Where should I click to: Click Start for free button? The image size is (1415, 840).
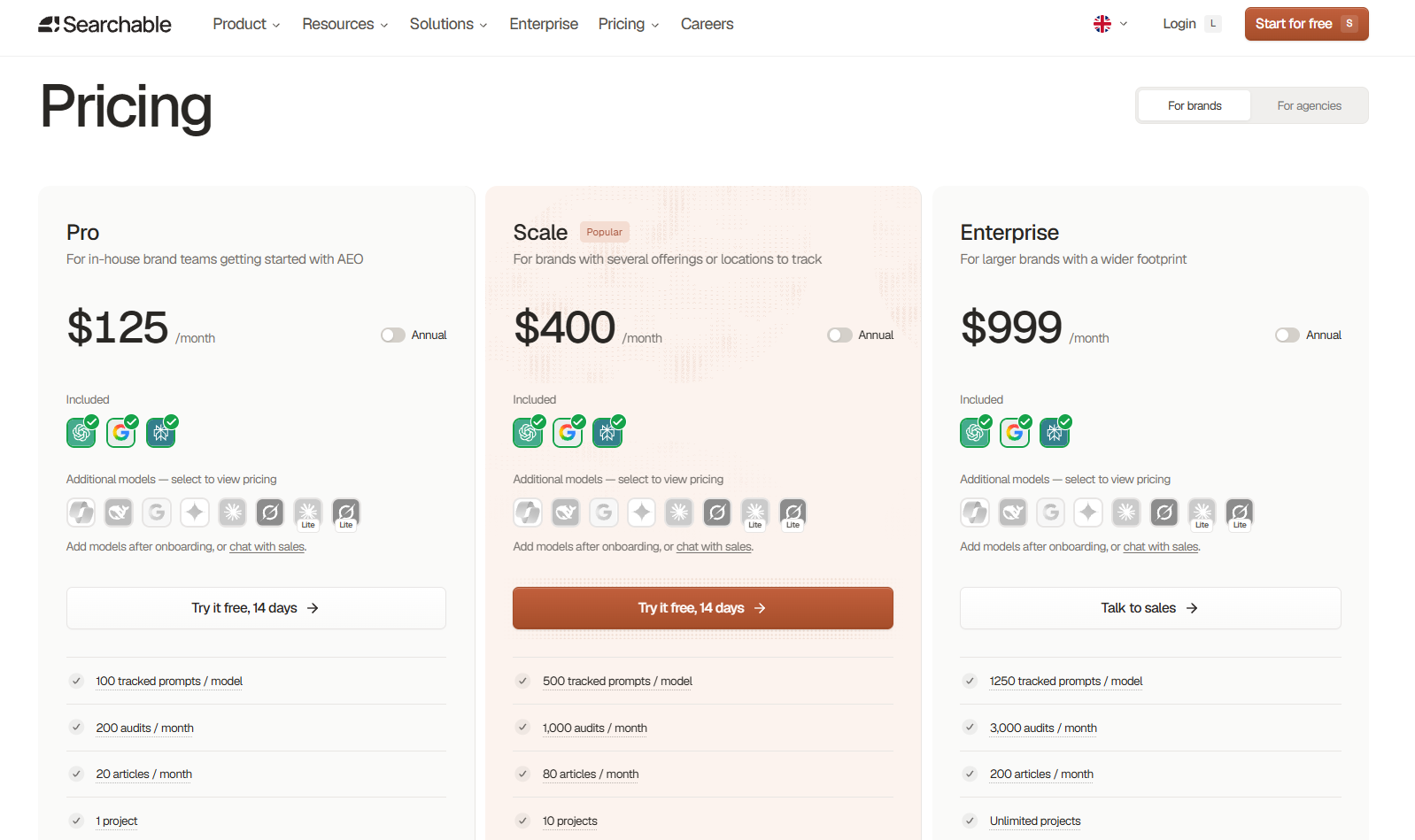pyautogui.click(x=1306, y=24)
